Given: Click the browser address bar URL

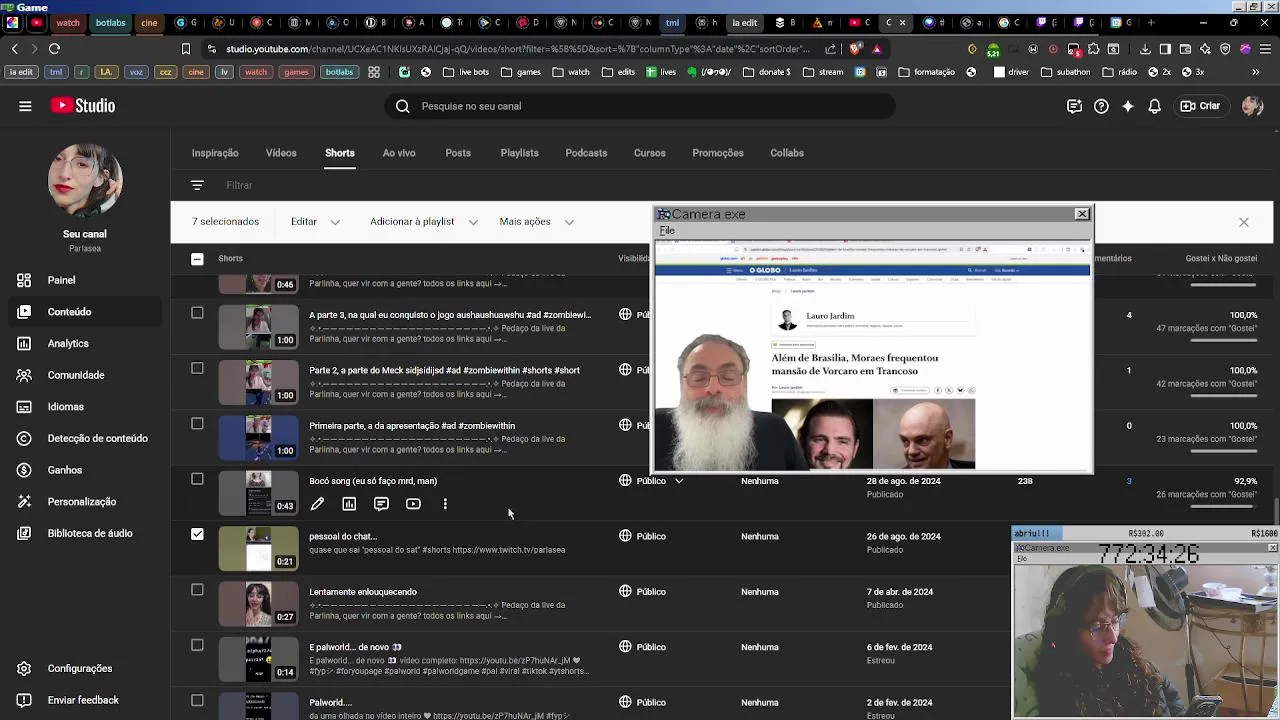Looking at the screenshot, I should pyautogui.click(x=518, y=48).
